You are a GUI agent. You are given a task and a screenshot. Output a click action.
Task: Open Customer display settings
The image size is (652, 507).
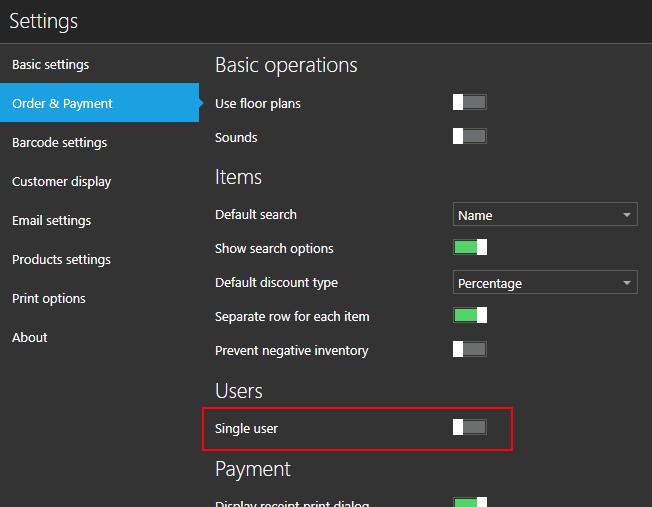pos(61,182)
